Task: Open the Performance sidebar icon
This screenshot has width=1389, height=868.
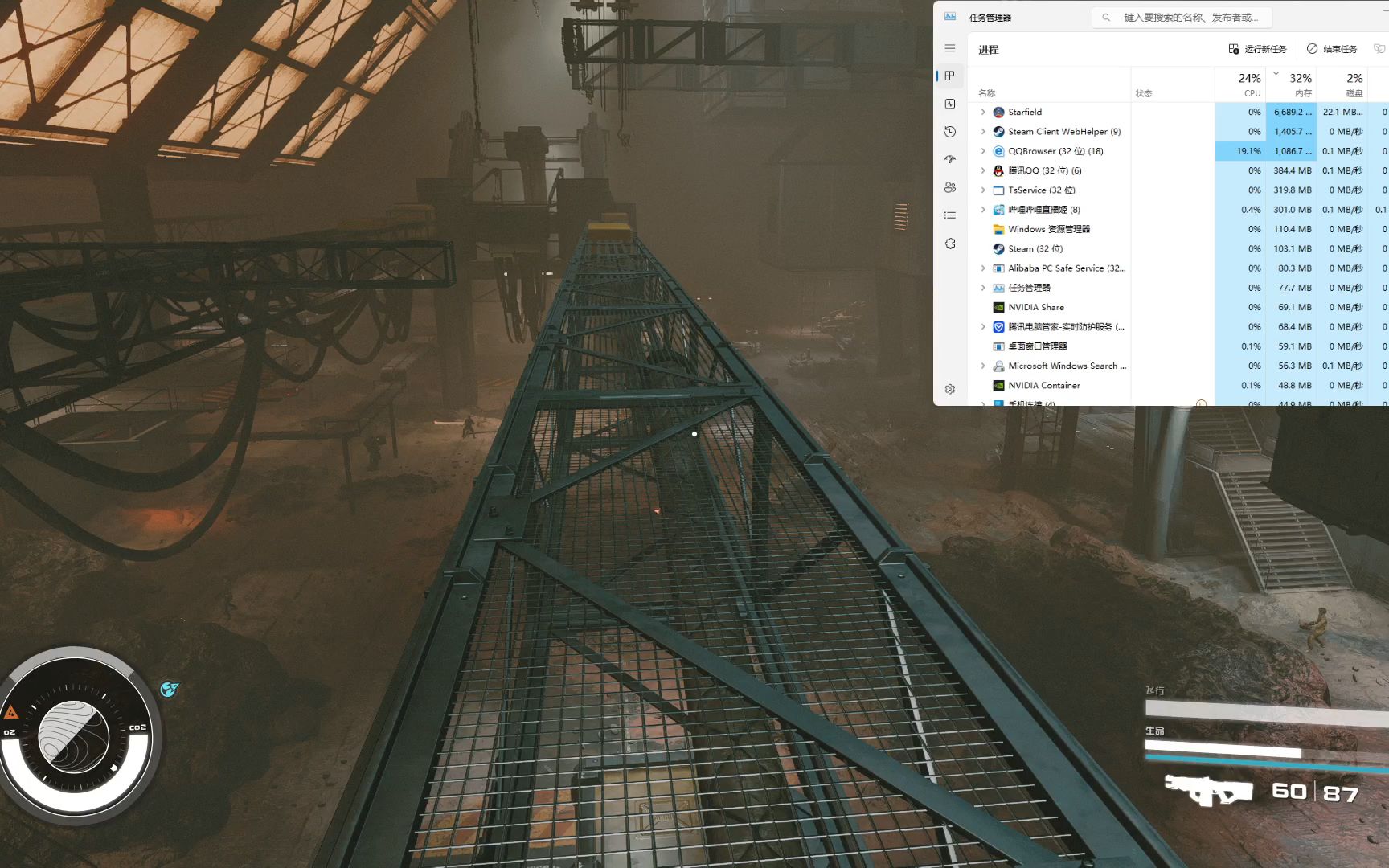Action: [x=949, y=104]
